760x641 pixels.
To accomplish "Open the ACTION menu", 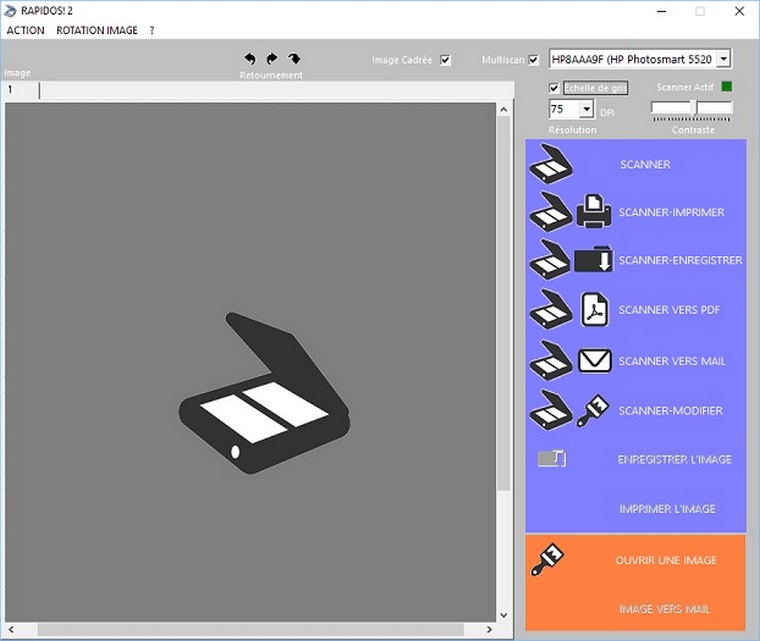I will tap(26, 30).
